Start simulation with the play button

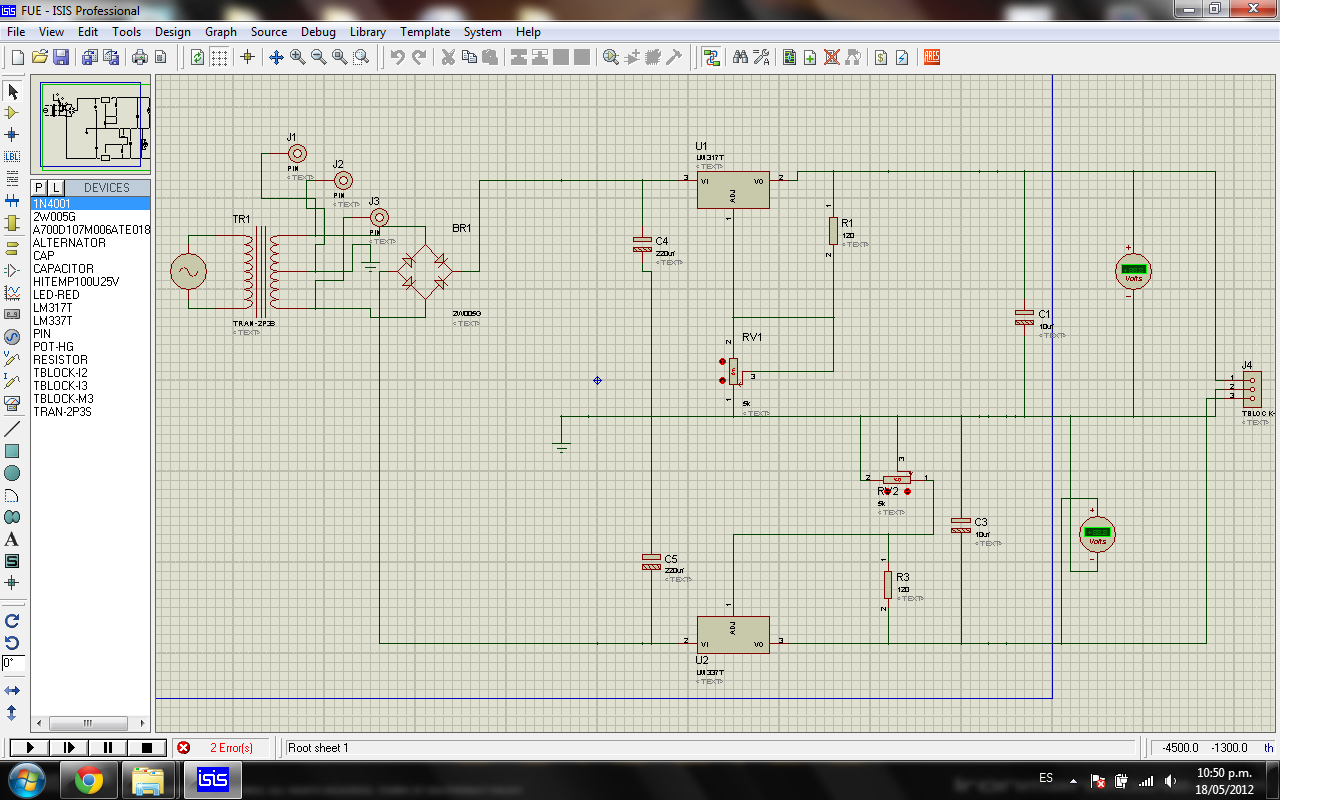[30, 747]
